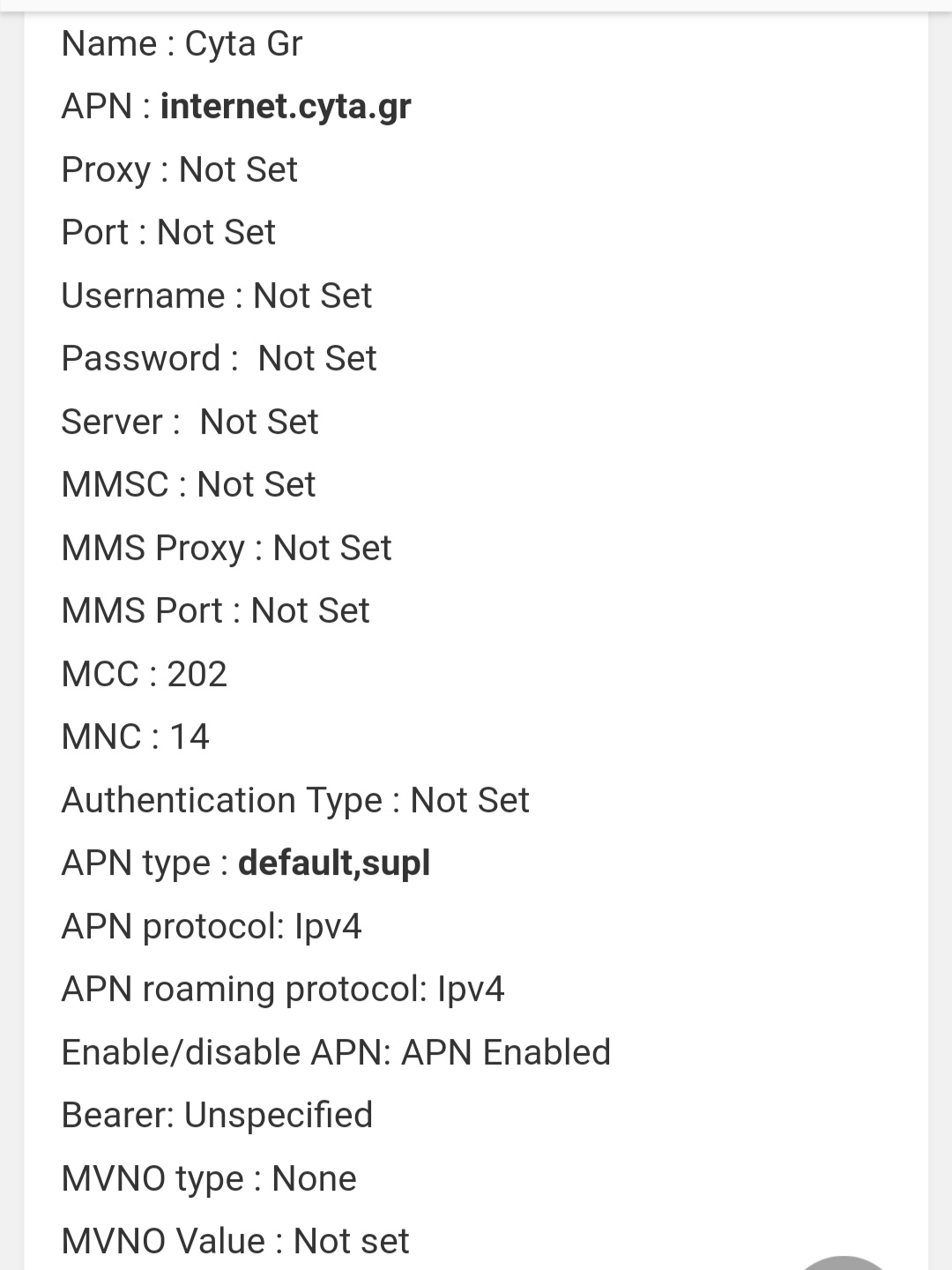Click the APN protocol: Ipv4 line

coord(212,926)
